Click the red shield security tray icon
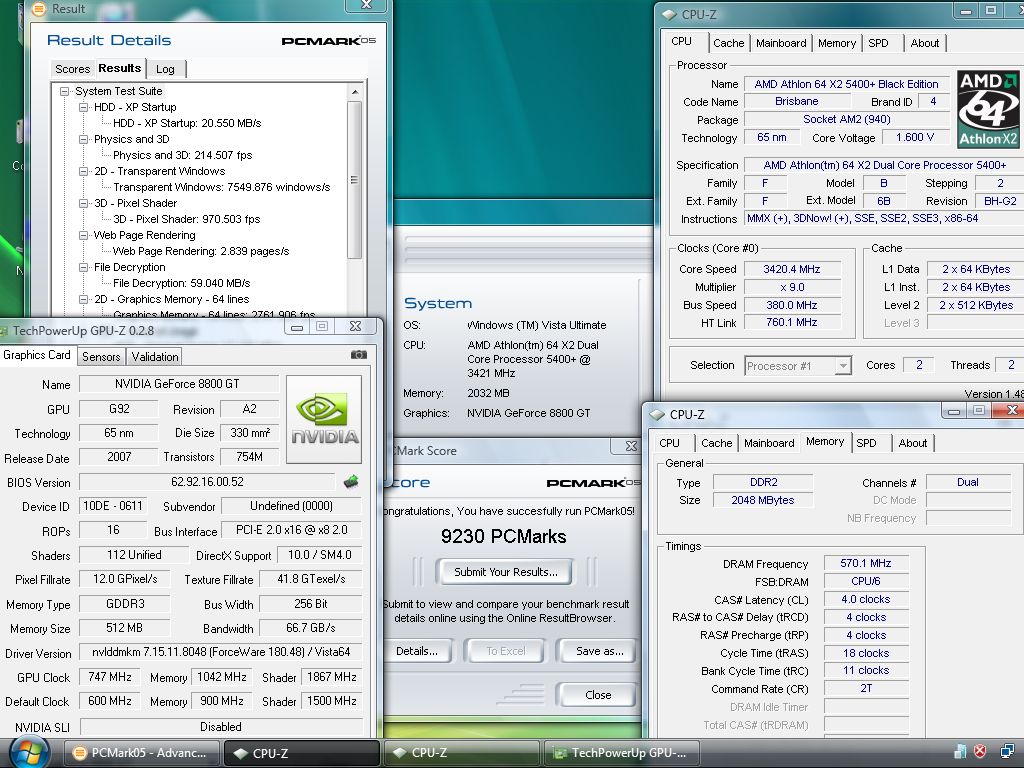Image resolution: width=1024 pixels, height=768 pixels. click(x=980, y=752)
